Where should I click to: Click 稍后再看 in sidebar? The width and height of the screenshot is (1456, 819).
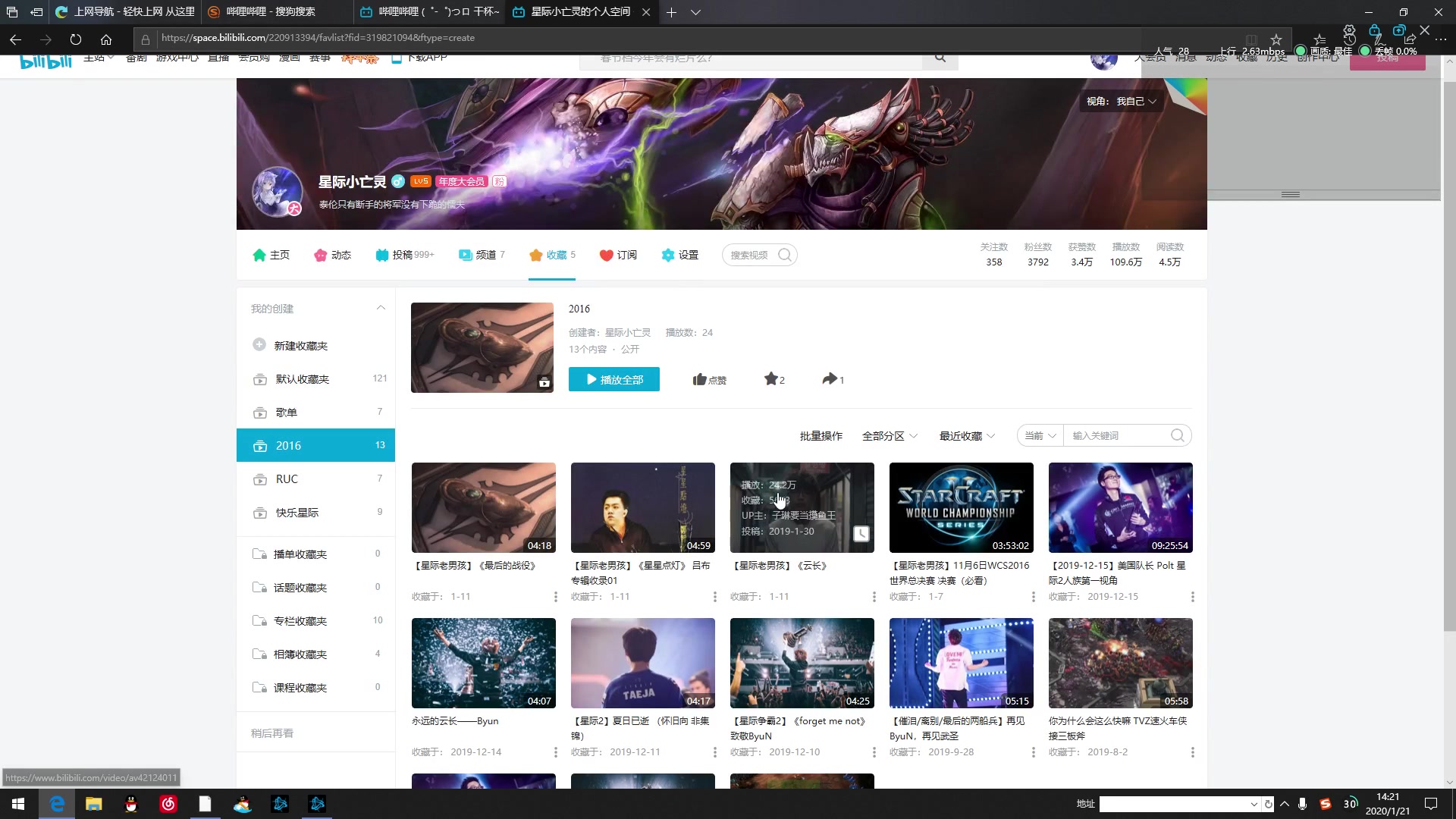coord(272,733)
